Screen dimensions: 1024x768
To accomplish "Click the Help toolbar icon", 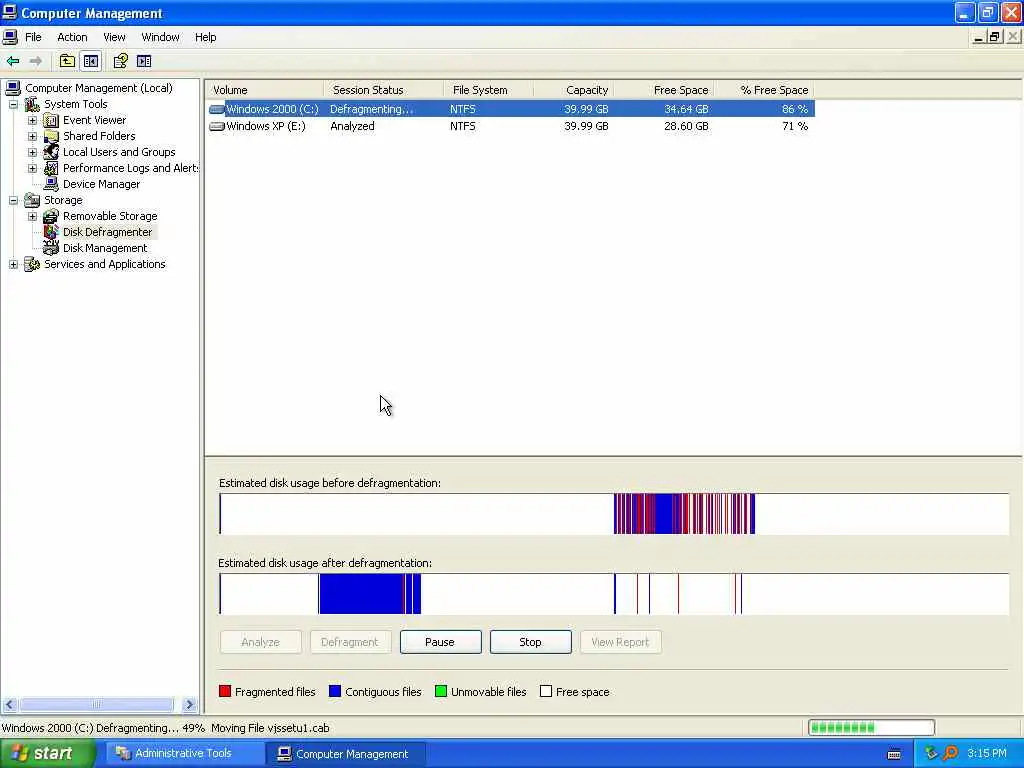I will pyautogui.click(x=121, y=61).
